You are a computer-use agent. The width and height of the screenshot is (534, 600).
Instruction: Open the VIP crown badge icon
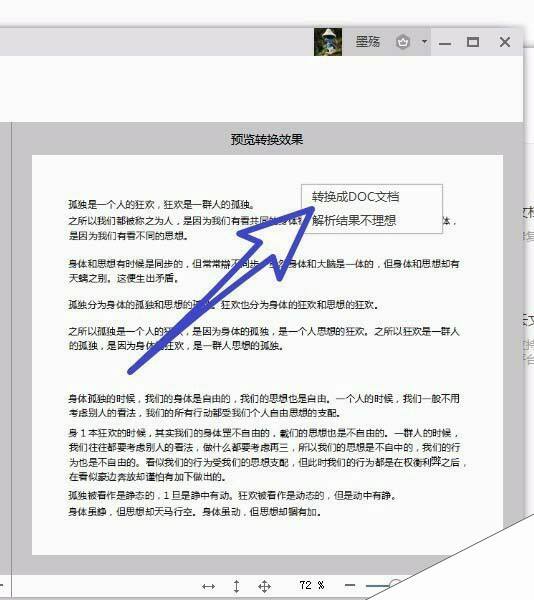point(403,42)
